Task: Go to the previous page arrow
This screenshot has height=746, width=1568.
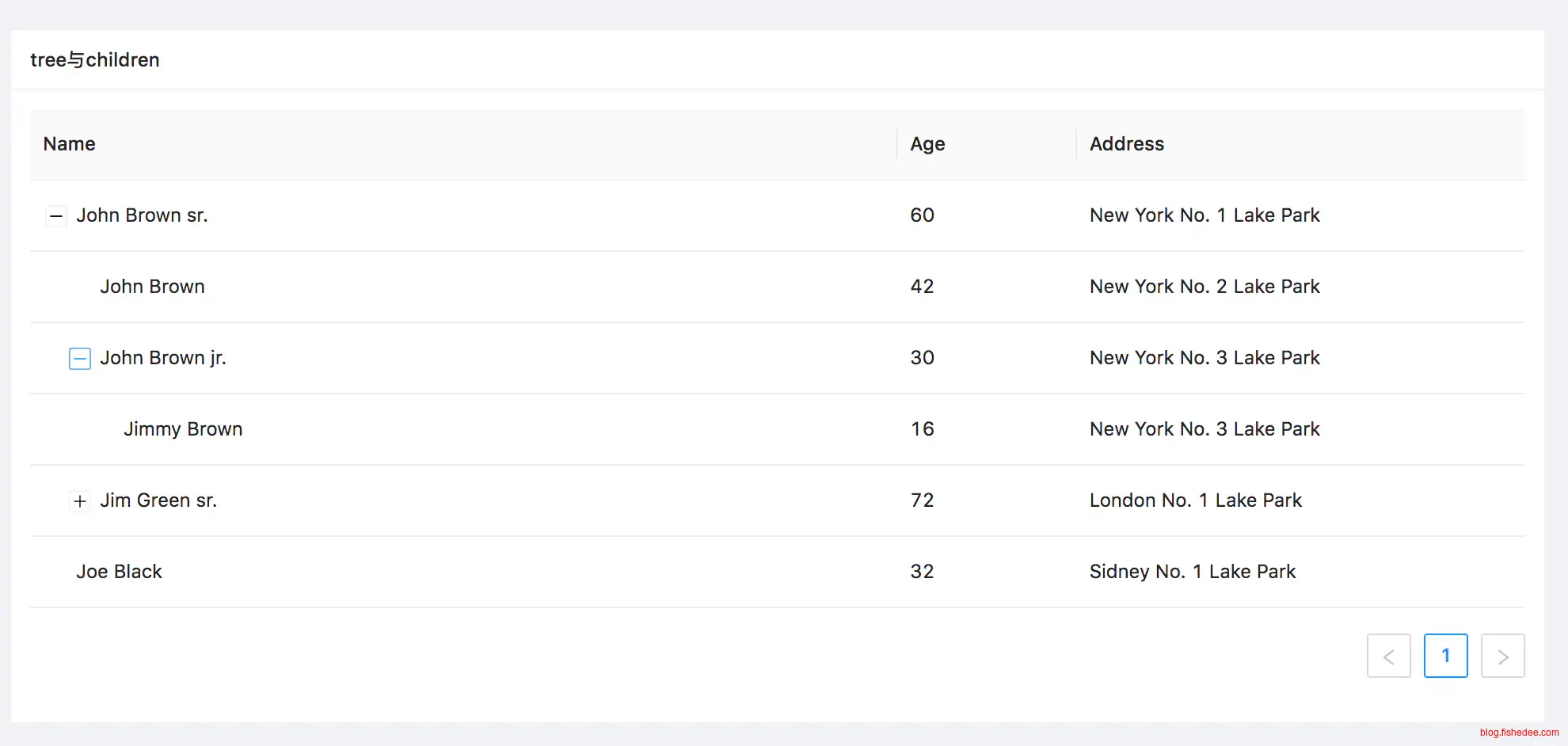Action: (1388, 656)
